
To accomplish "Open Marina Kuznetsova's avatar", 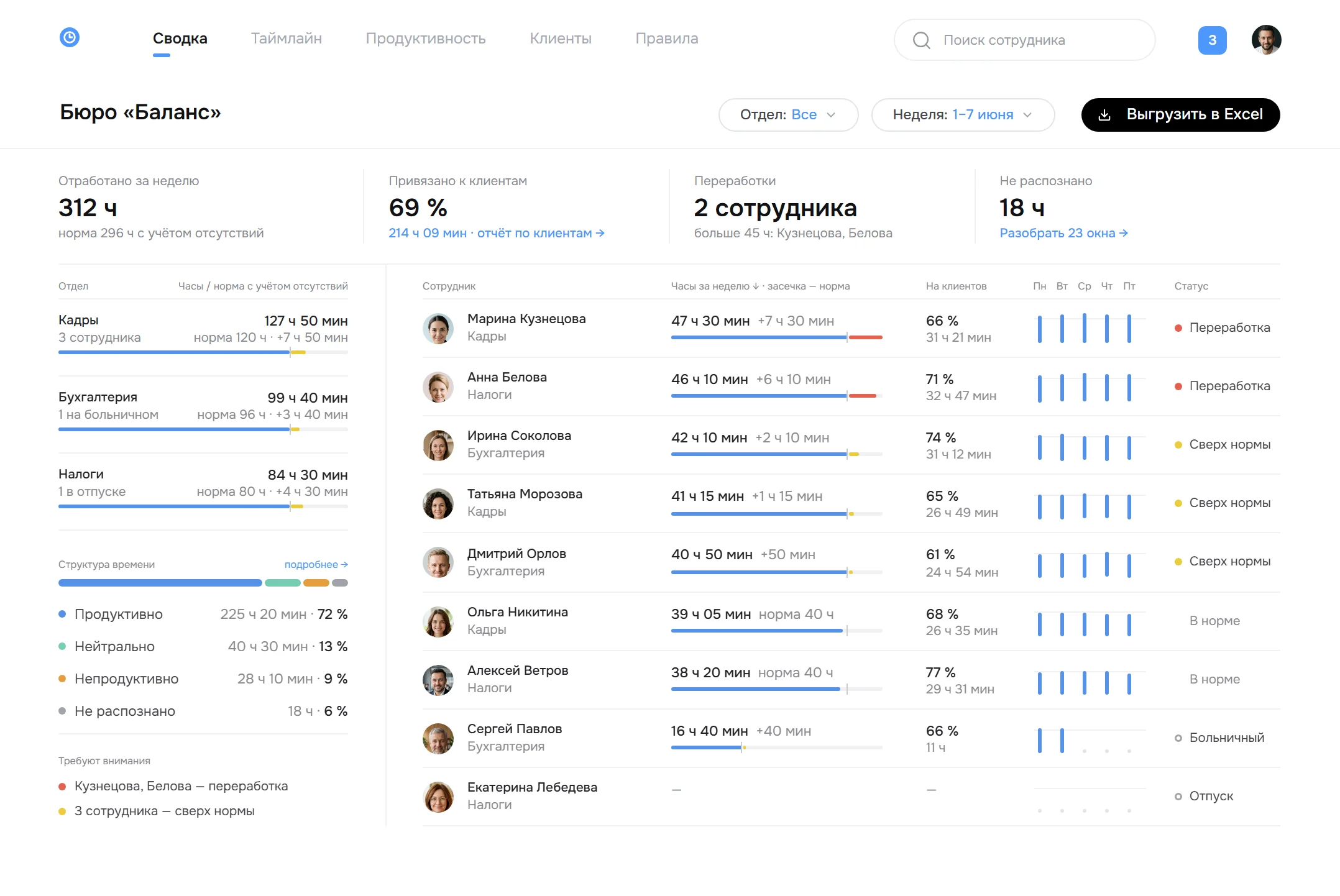I will pyautogui.click(x=438, y=328).
